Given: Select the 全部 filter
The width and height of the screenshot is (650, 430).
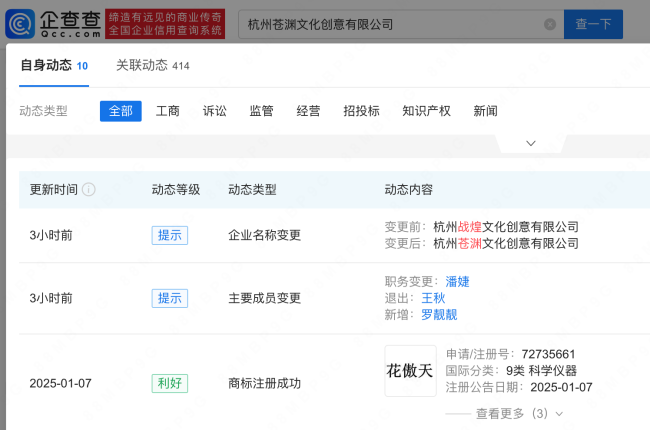Looking at the screenshot, I should point(121,111).
